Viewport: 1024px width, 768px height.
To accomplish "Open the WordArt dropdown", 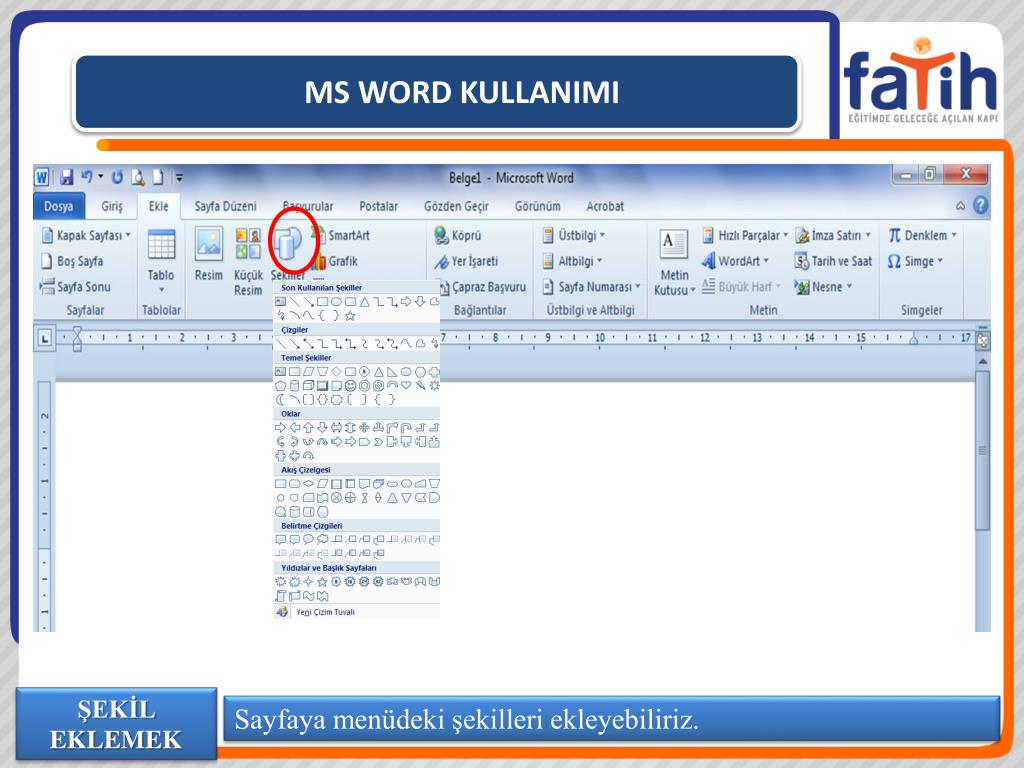I will (735, 261).
